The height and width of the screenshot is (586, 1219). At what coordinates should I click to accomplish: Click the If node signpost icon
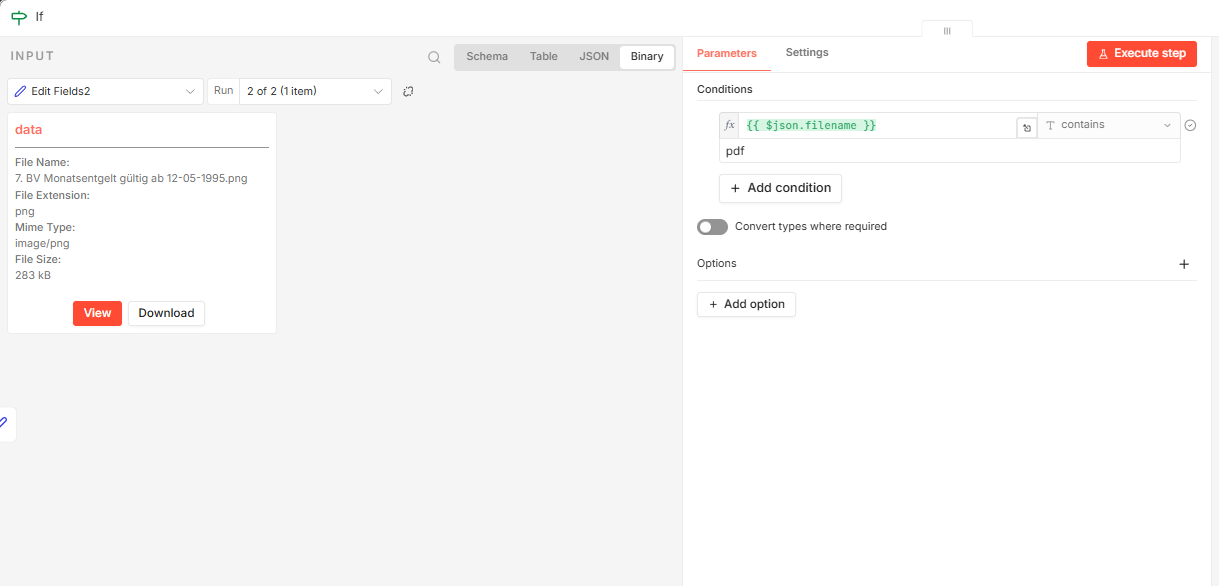[x=18, y=17]
